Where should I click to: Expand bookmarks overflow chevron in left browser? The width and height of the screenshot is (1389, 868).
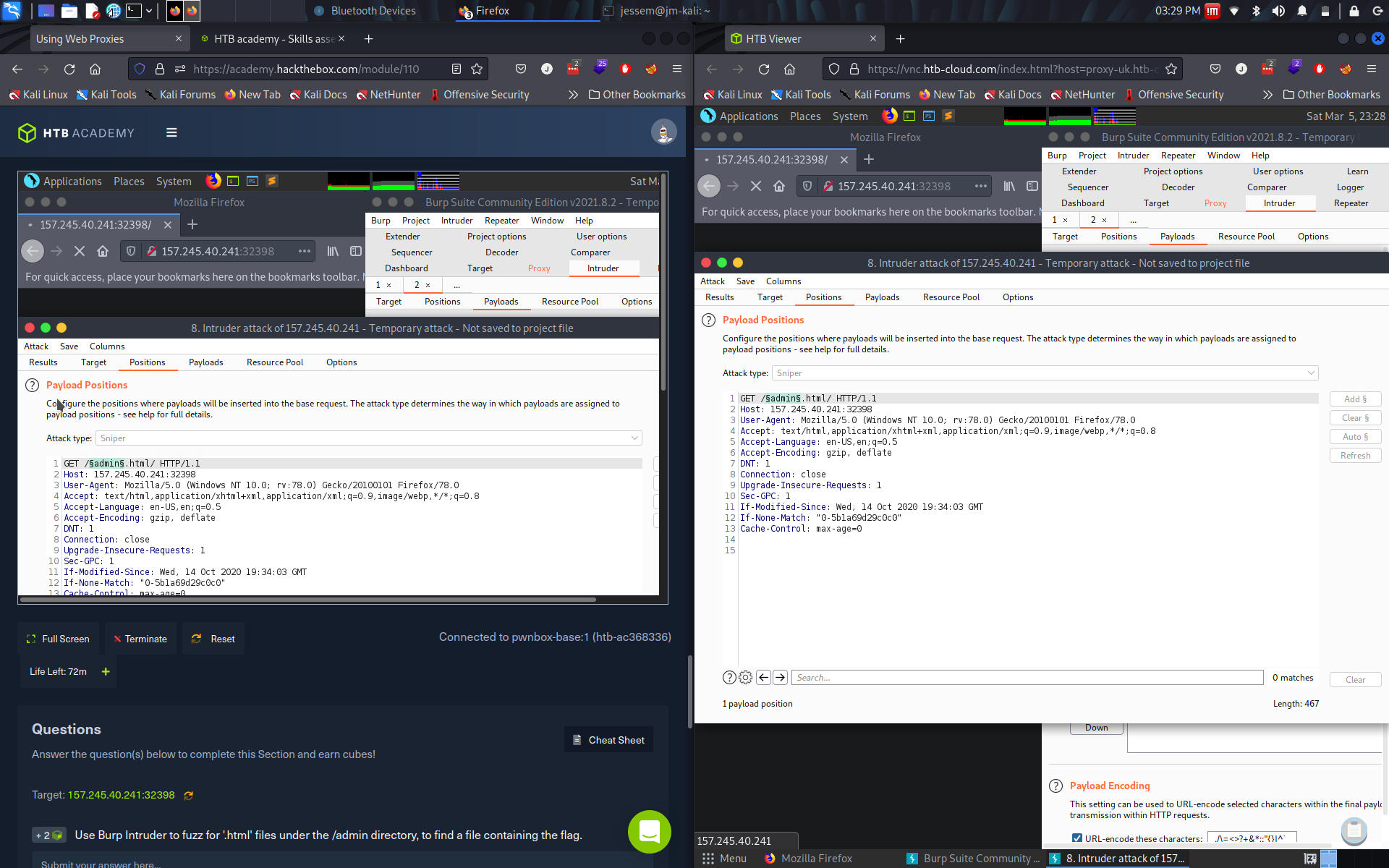pyautogui.click(x=573, y=95)
